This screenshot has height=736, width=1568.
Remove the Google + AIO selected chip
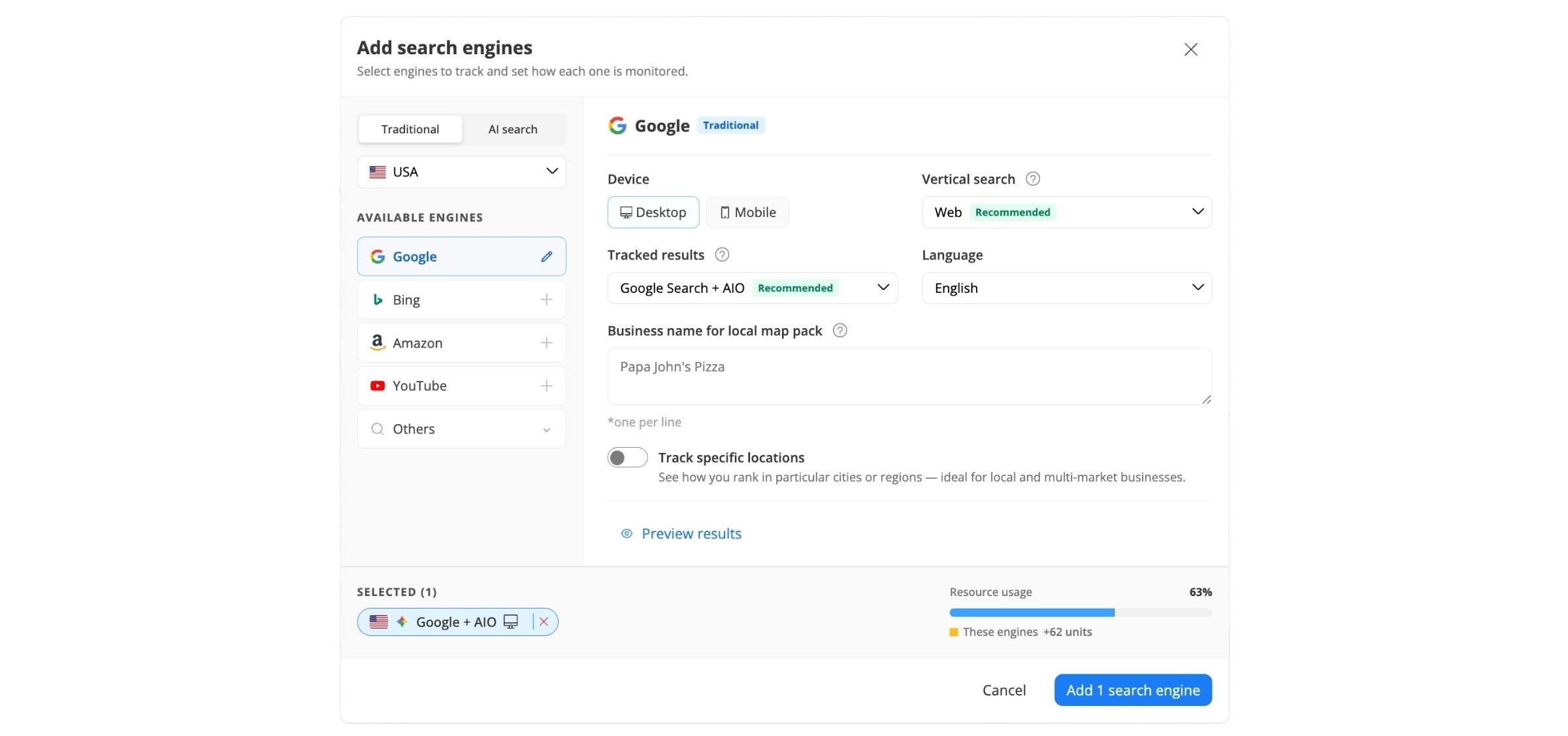tap(544, 622)
